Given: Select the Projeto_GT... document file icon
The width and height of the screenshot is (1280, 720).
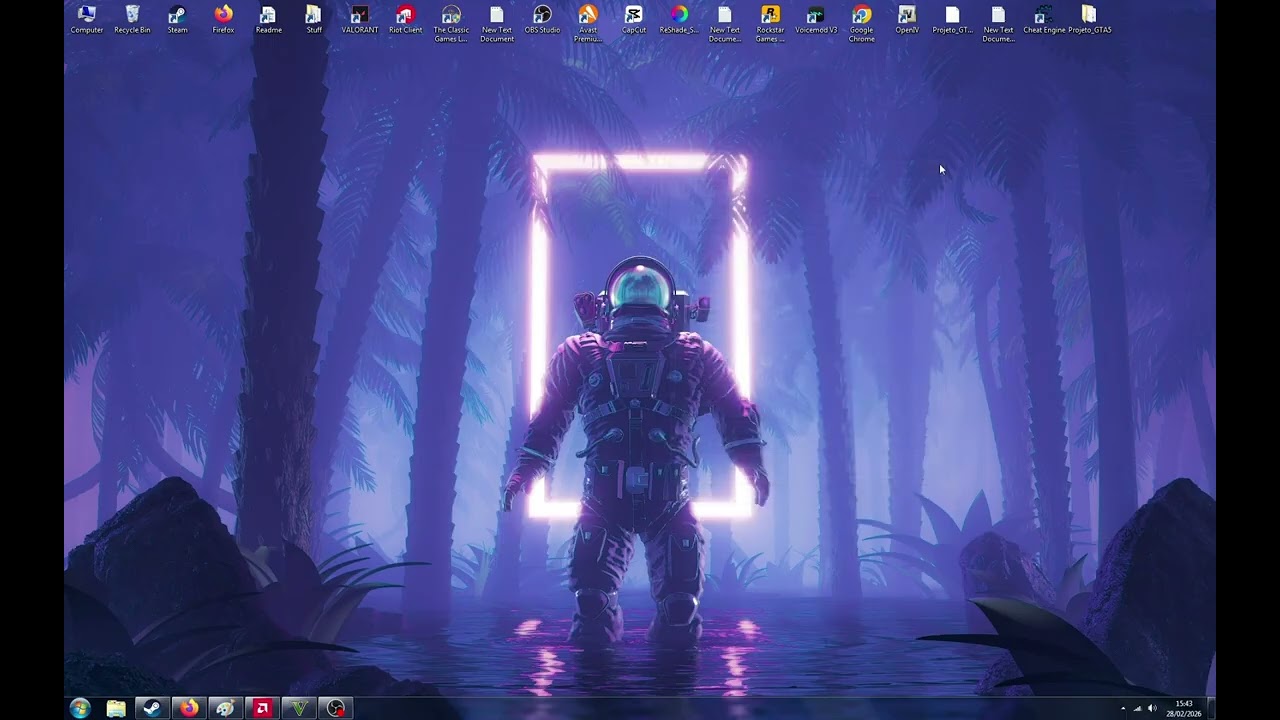Looking at the screenshot, I should pos(952,19).
